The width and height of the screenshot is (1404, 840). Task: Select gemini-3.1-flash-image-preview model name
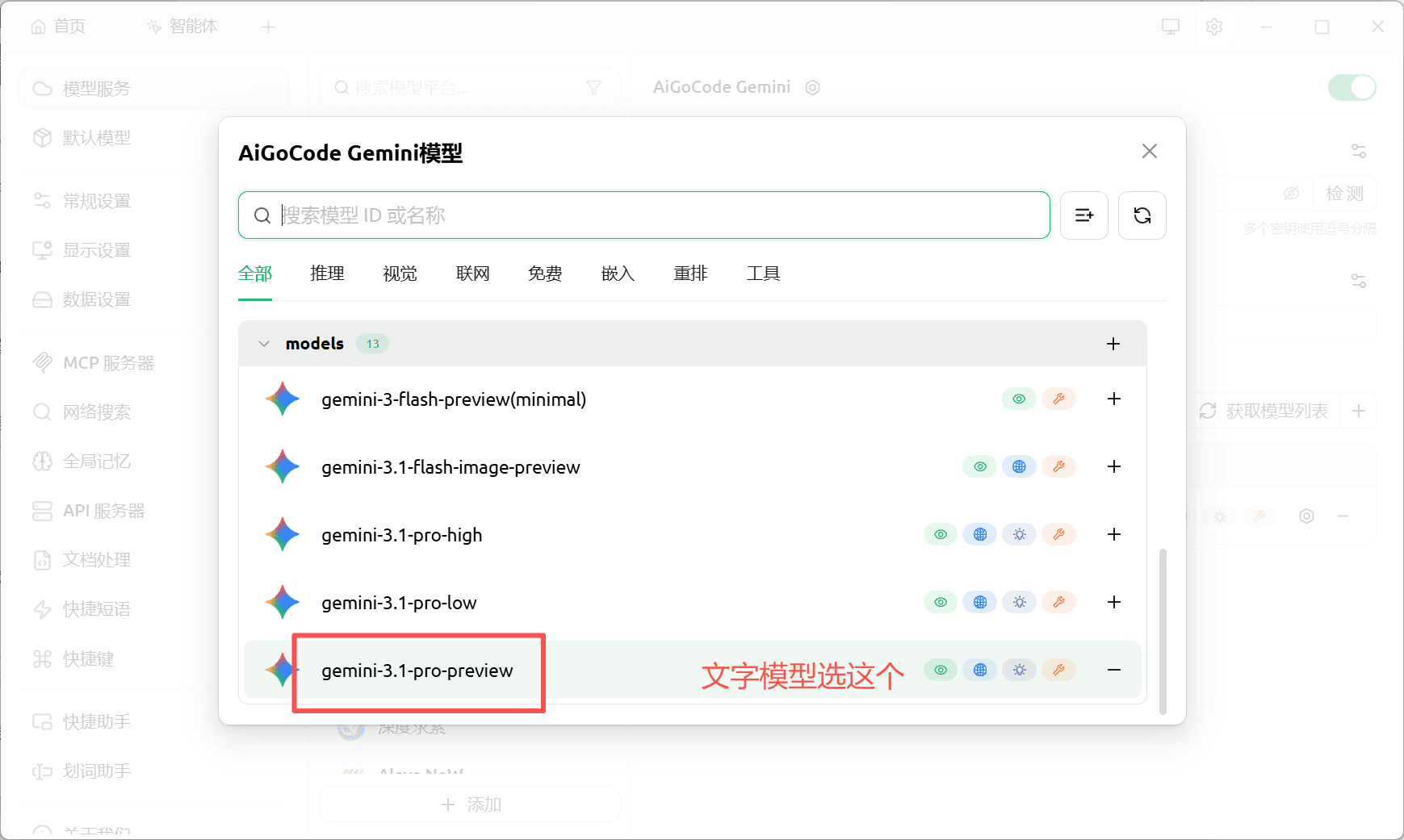(x=451, y=467)
